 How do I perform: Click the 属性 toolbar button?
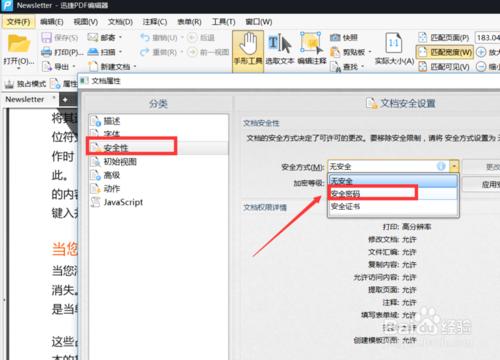(63, 84)
